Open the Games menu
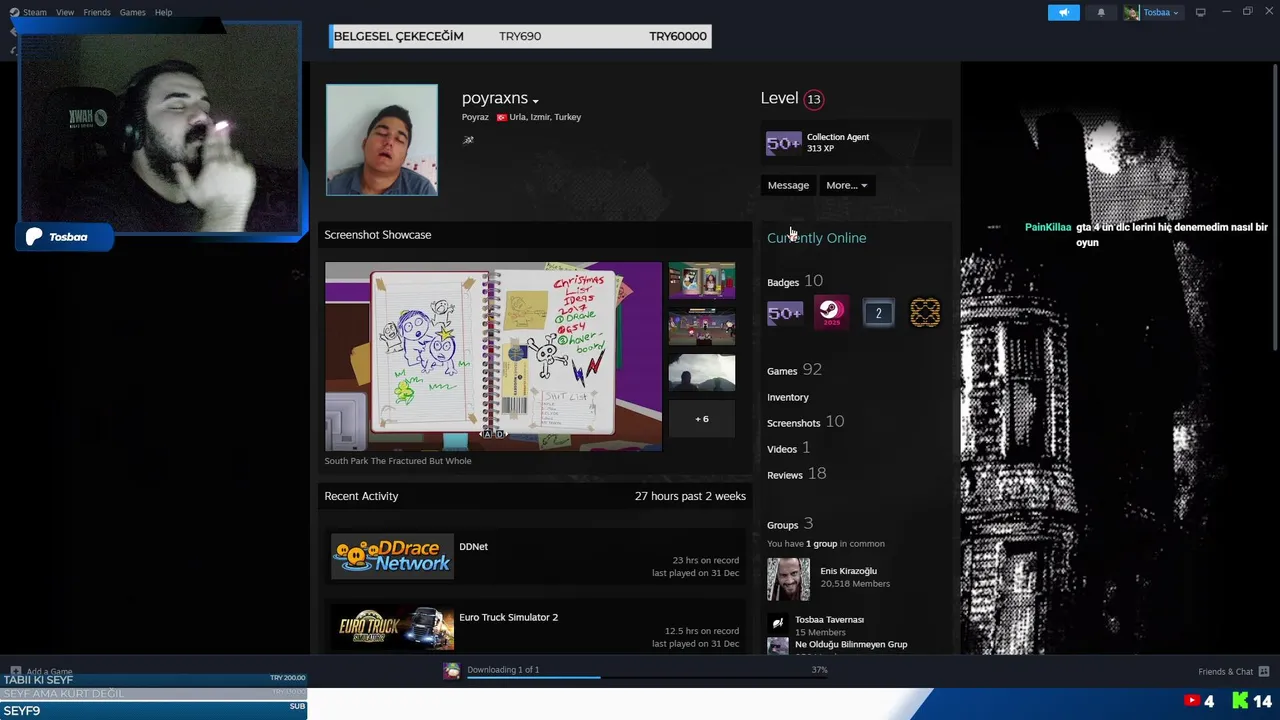 click(132, 12)
